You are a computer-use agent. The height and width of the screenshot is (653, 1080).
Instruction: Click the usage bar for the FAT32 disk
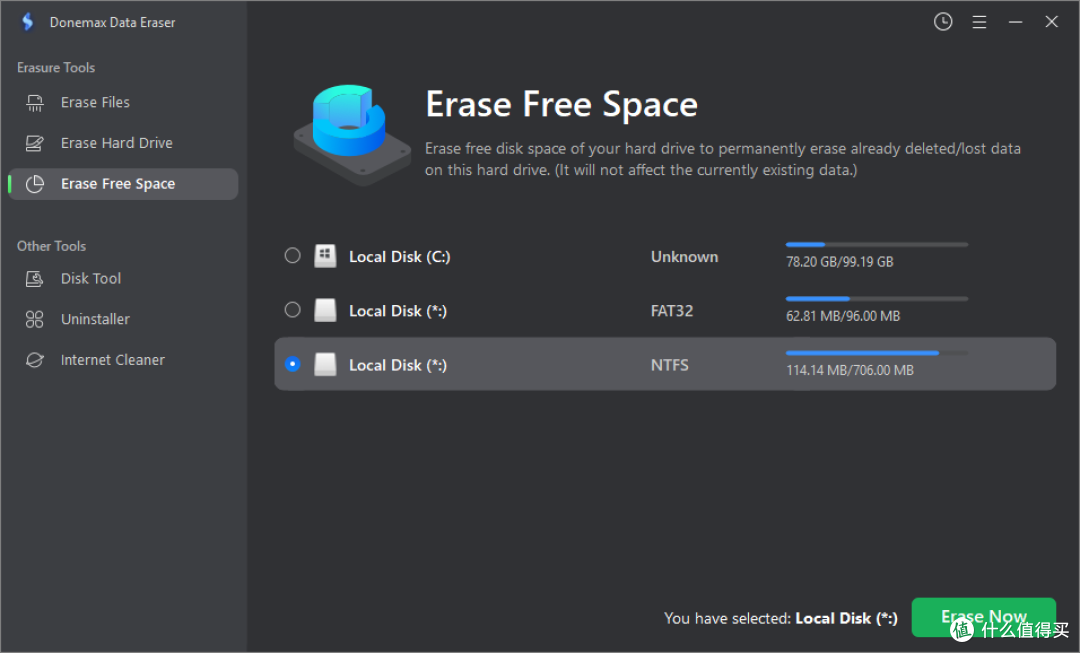[877, 299]
